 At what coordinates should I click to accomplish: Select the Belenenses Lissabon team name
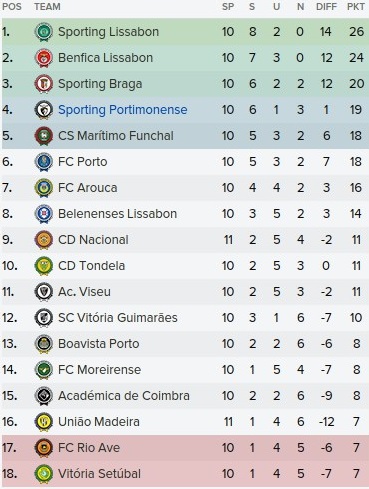click(117, 214)
